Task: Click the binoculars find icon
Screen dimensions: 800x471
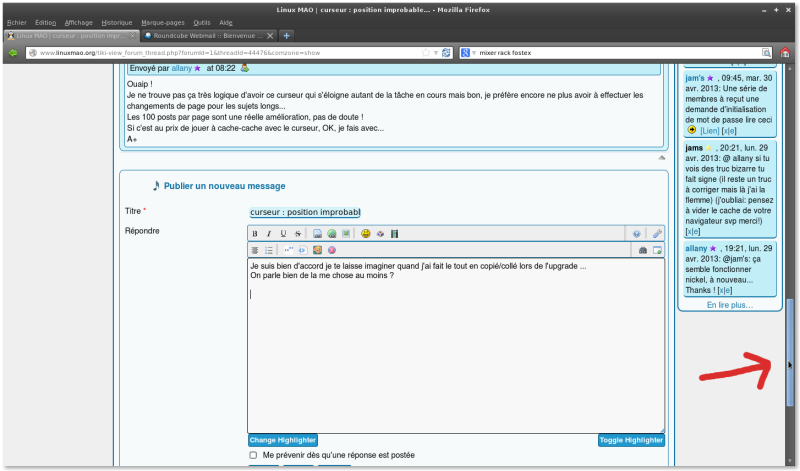Action: (643, 250)
